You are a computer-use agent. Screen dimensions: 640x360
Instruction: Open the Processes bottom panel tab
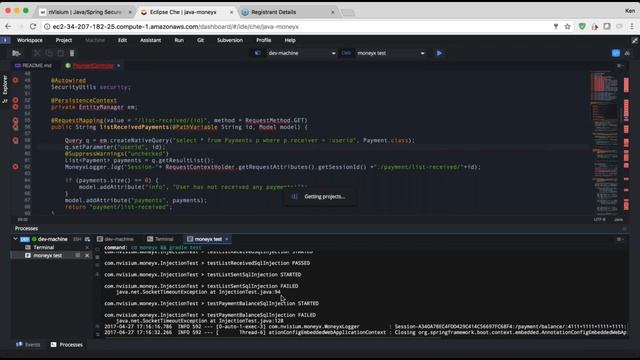[67, 345]
